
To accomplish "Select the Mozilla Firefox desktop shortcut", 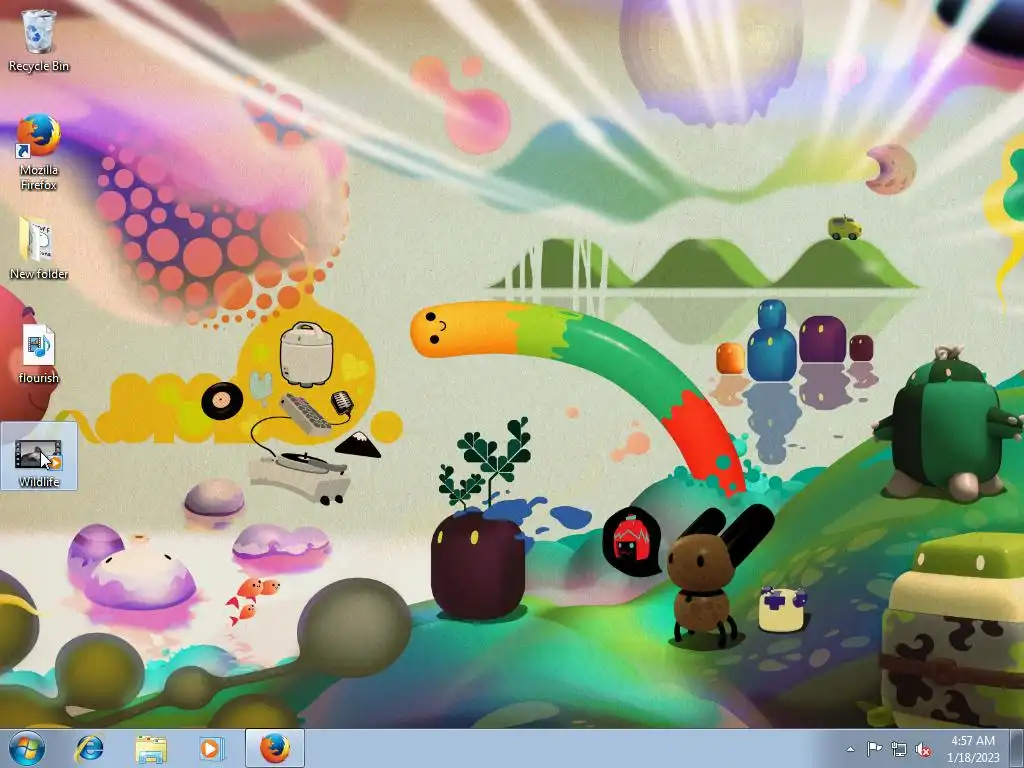I will 39,152.
